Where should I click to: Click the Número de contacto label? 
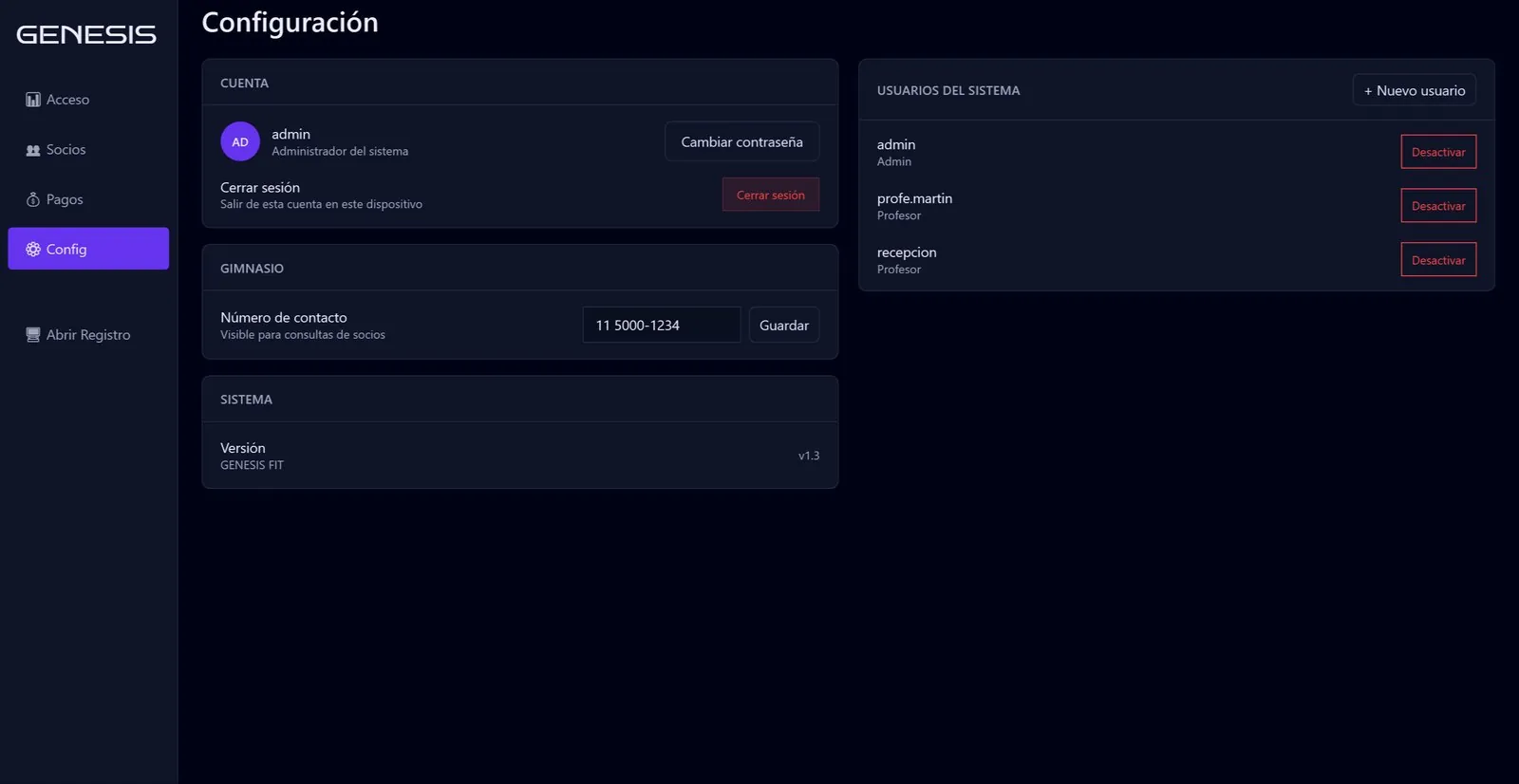[x=284, y=317]
